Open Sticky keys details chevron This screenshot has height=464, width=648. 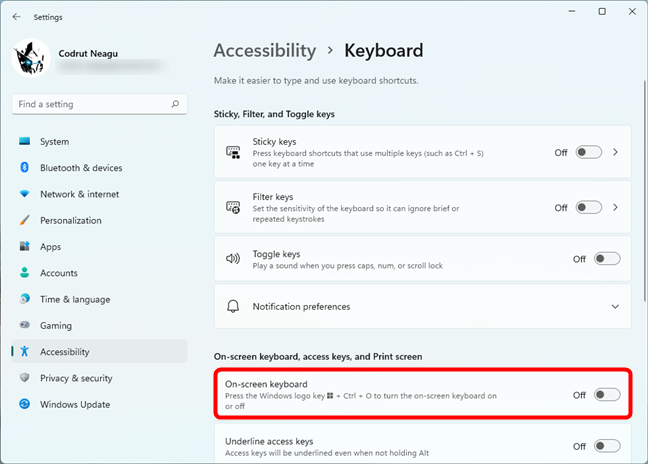tap(616, 153)
